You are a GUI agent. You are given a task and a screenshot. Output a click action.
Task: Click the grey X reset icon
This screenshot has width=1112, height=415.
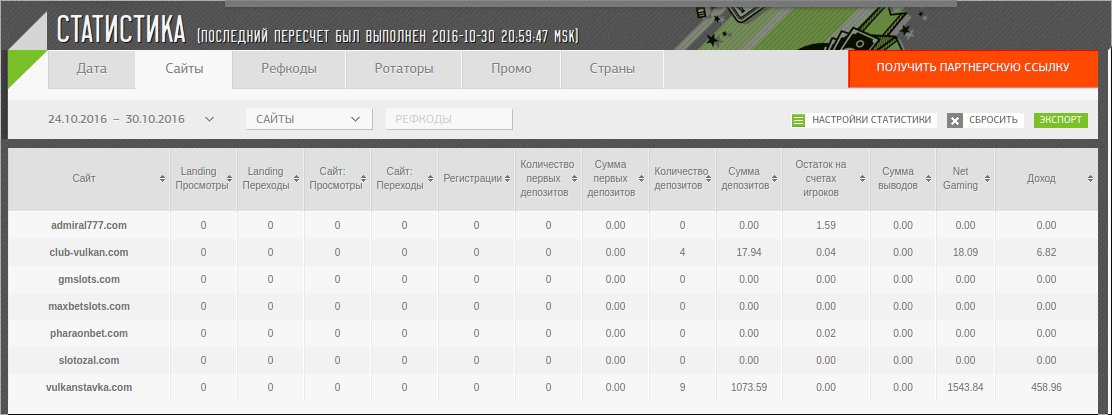coord(955,121)
